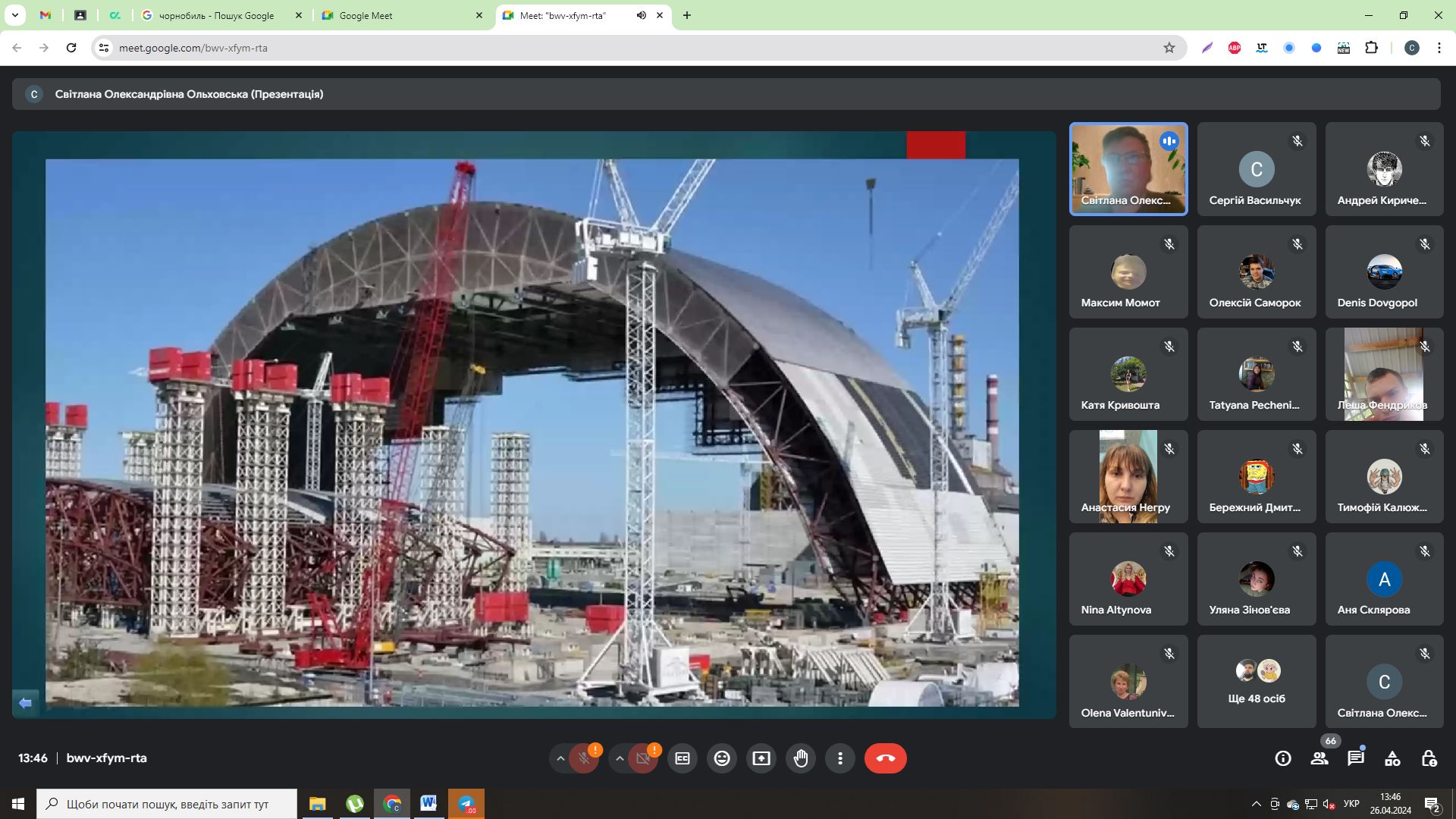1456x819 pixels.
Task: Open Word from the taskbar
Action: point(428,804)
